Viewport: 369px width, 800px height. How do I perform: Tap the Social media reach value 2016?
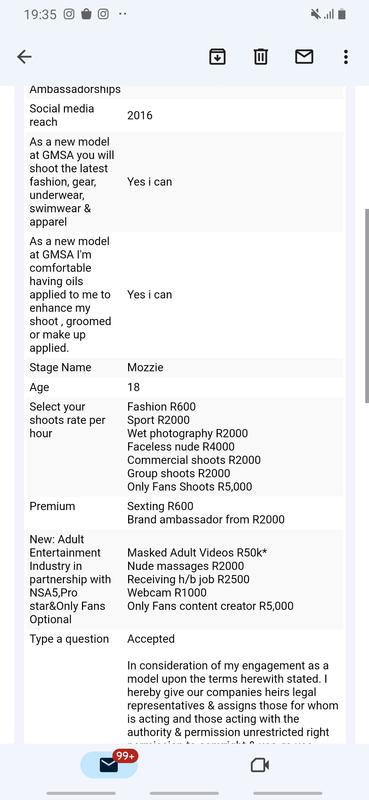tap(140, 115)
